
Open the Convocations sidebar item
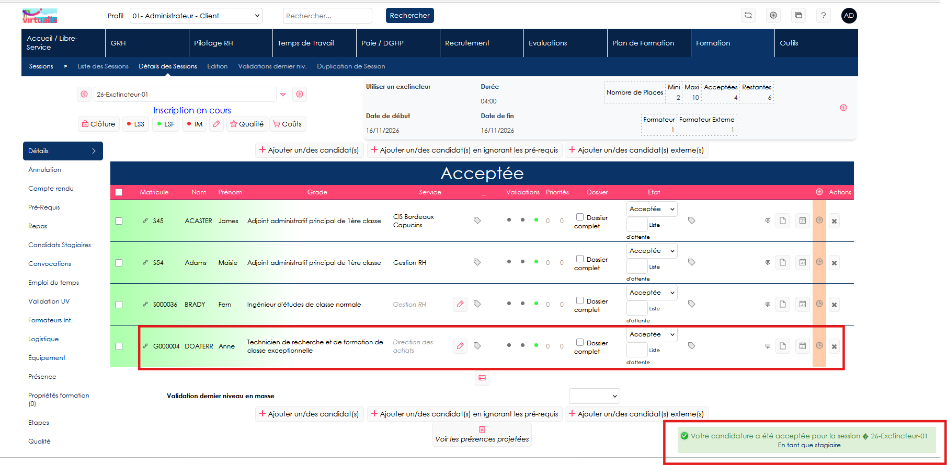point(50,264)
